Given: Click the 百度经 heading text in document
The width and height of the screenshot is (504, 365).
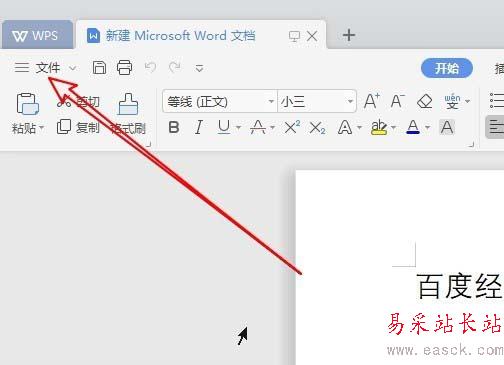Looking at the screenshot, I should pos(459,286).
